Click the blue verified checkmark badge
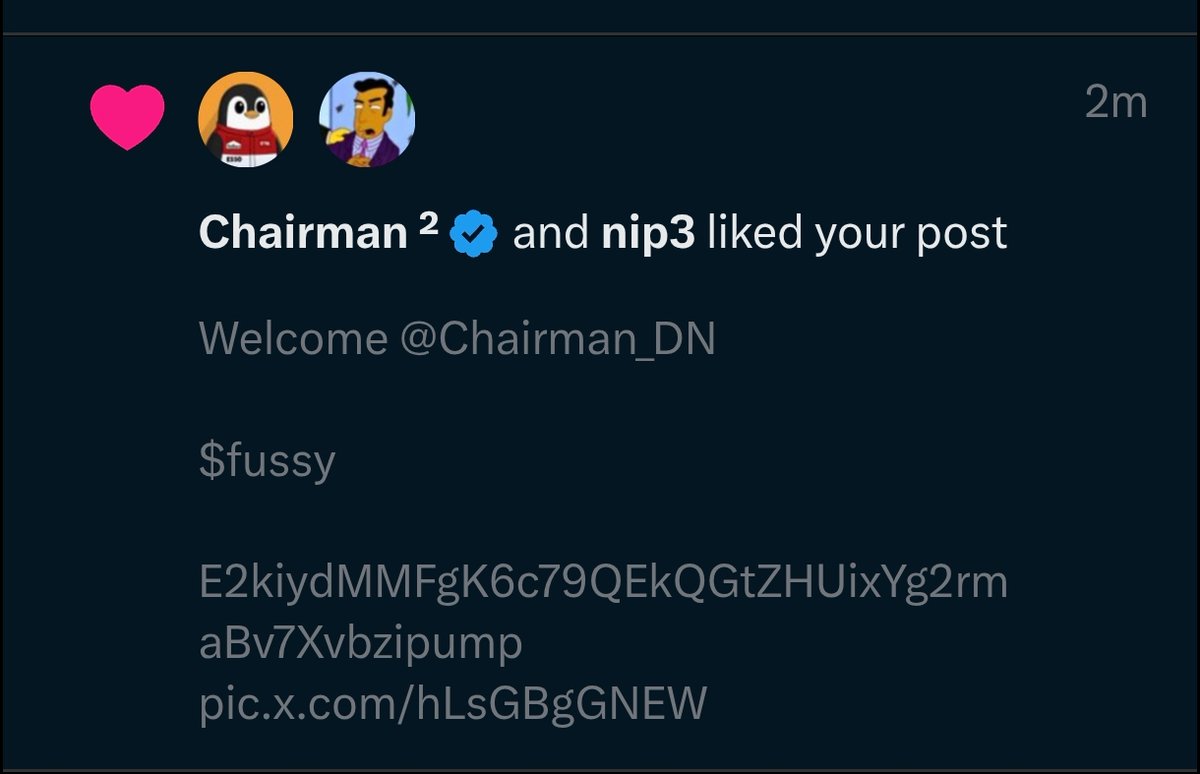Viewport: 1200px width, 774px height. point(474,234)
